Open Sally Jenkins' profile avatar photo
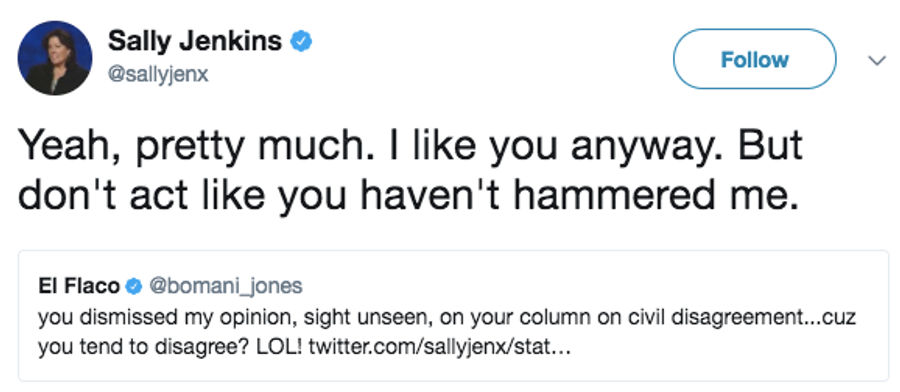 pyautogui.click(x=55, y=58)
